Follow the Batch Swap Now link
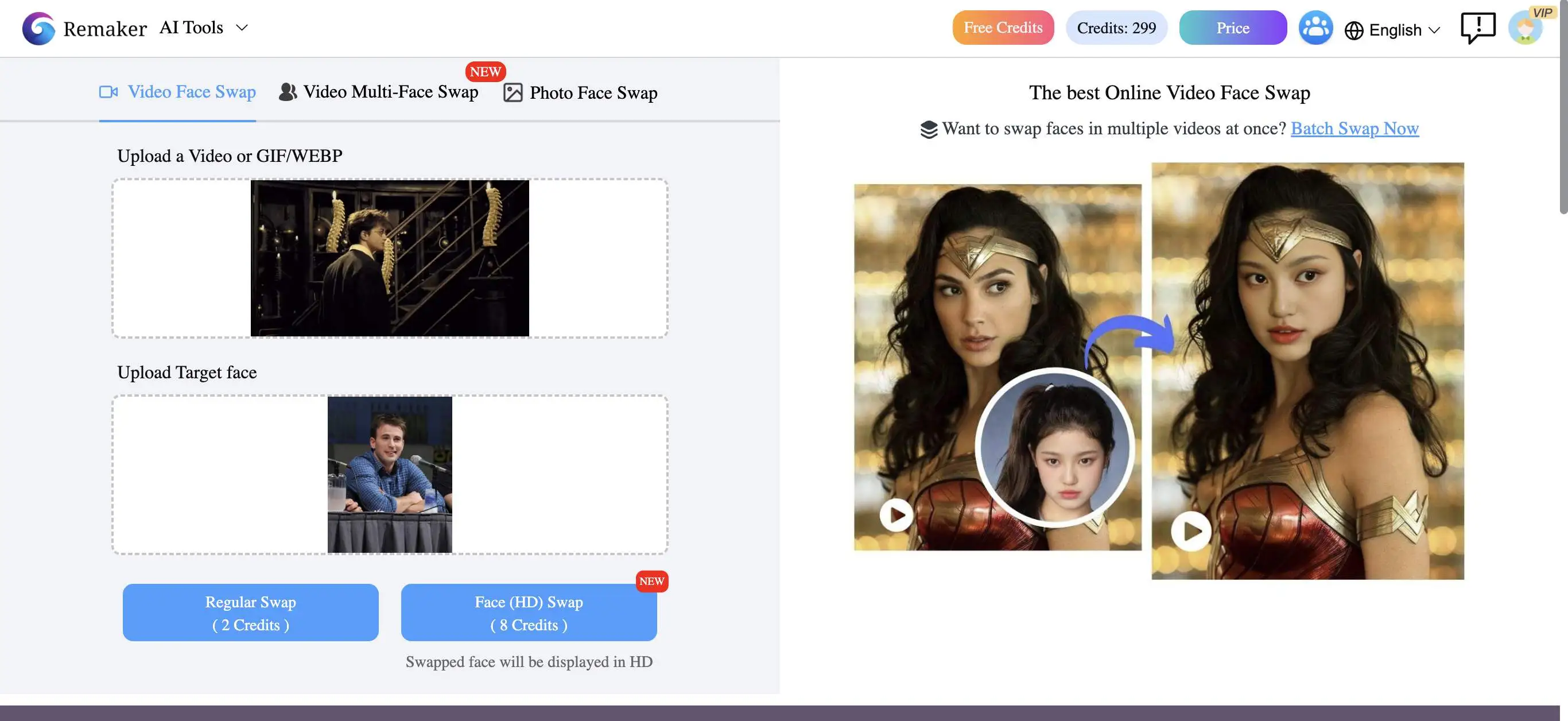The height and width of the screenshot is (721, 1568). click(x=1354, y=129)
